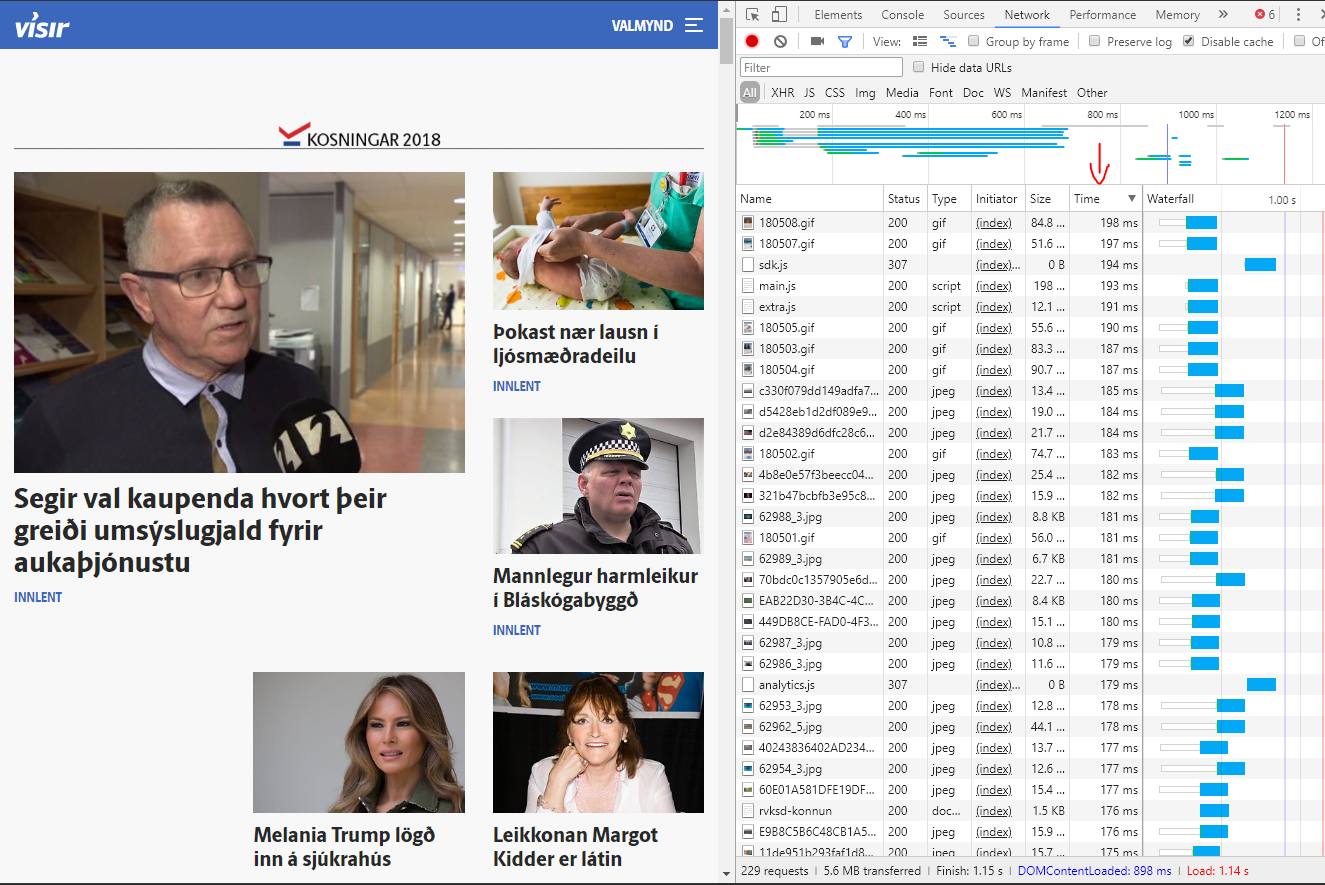
Task: Filter requests by XHR type
Action: [782, 93]
